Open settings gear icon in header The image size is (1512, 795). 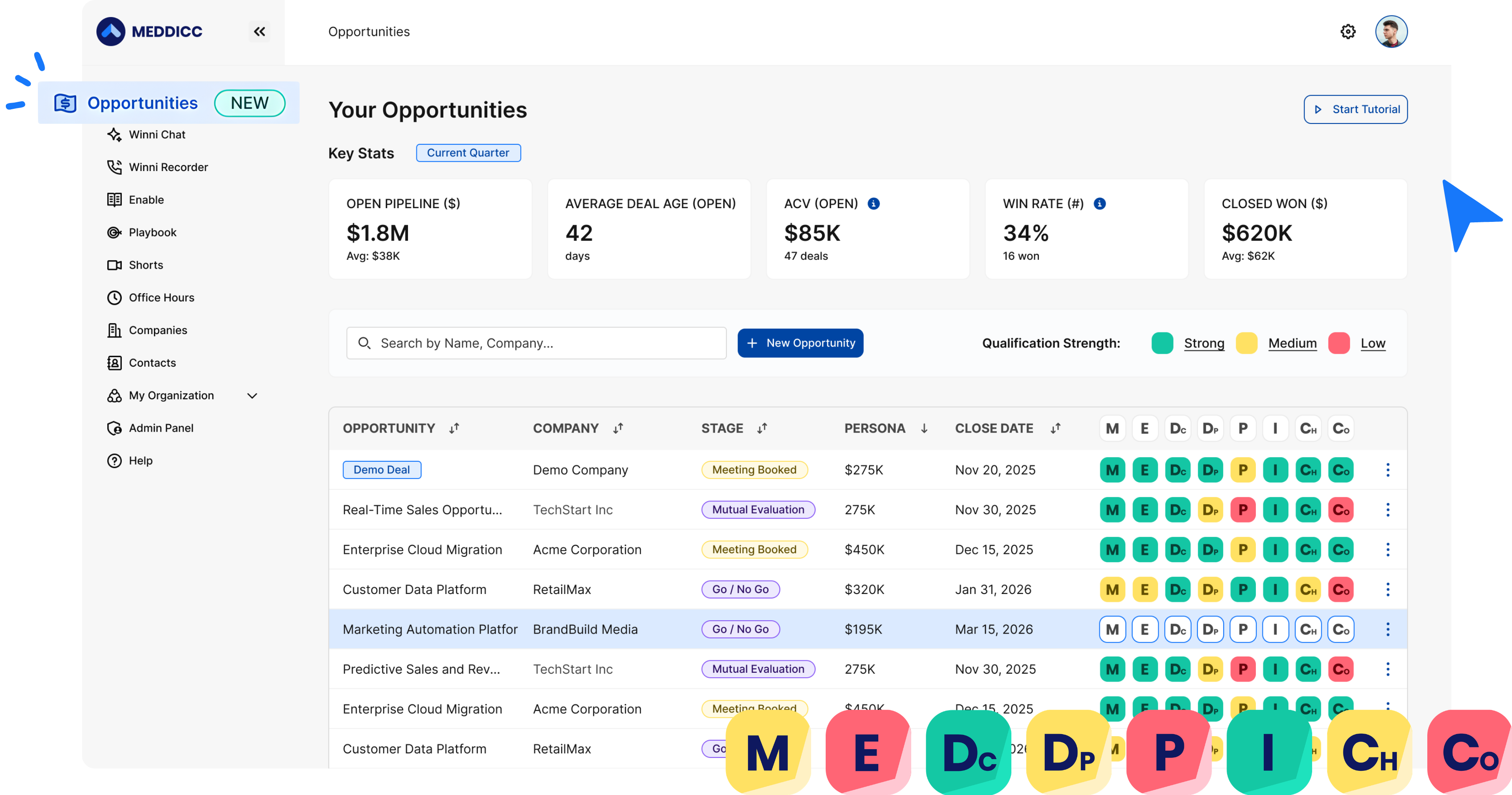(1348, 32)
